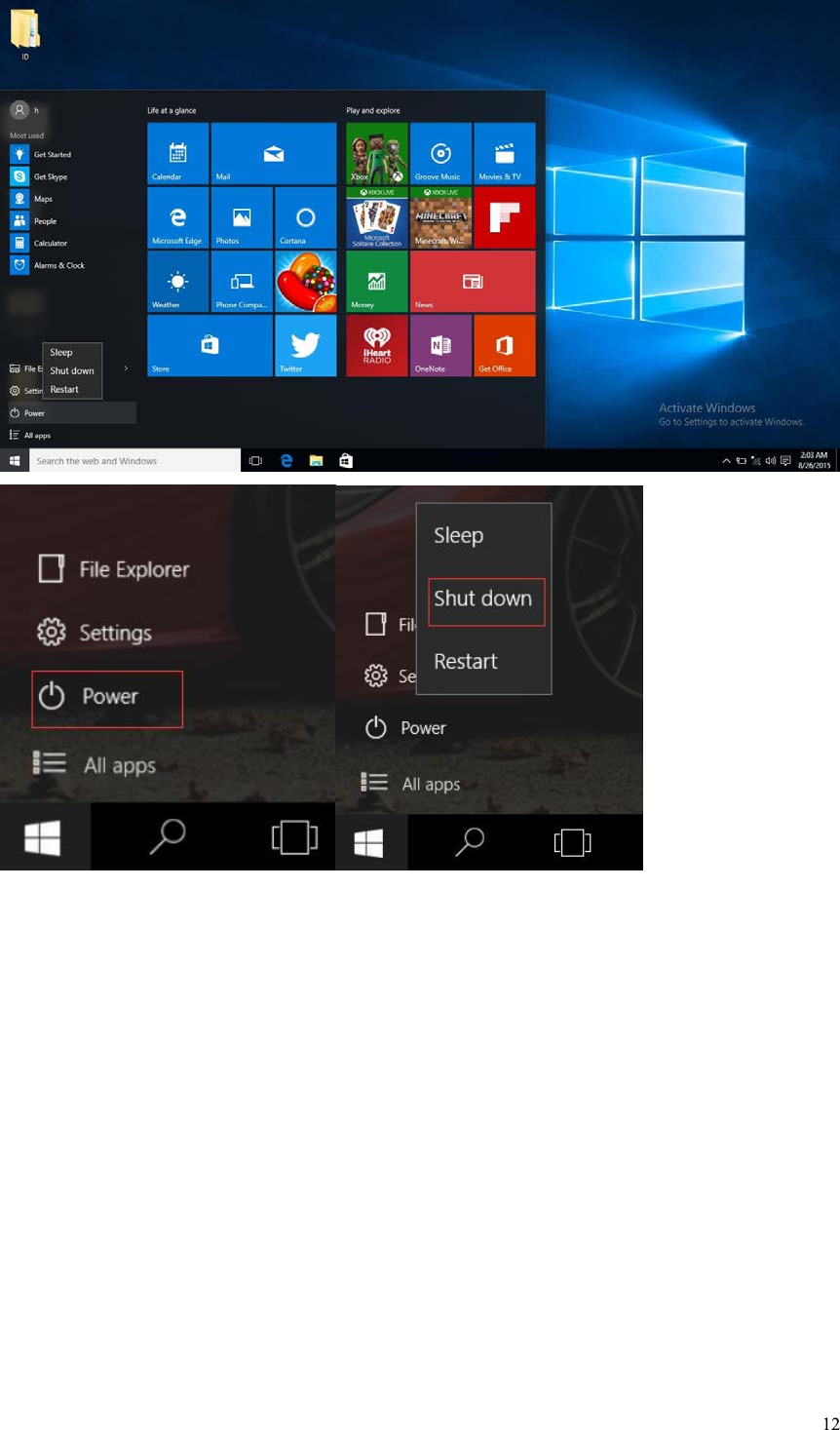This screenshot has height=1430, width=840.
Task: Open the Xbox tile
Action: coord(377,153)
